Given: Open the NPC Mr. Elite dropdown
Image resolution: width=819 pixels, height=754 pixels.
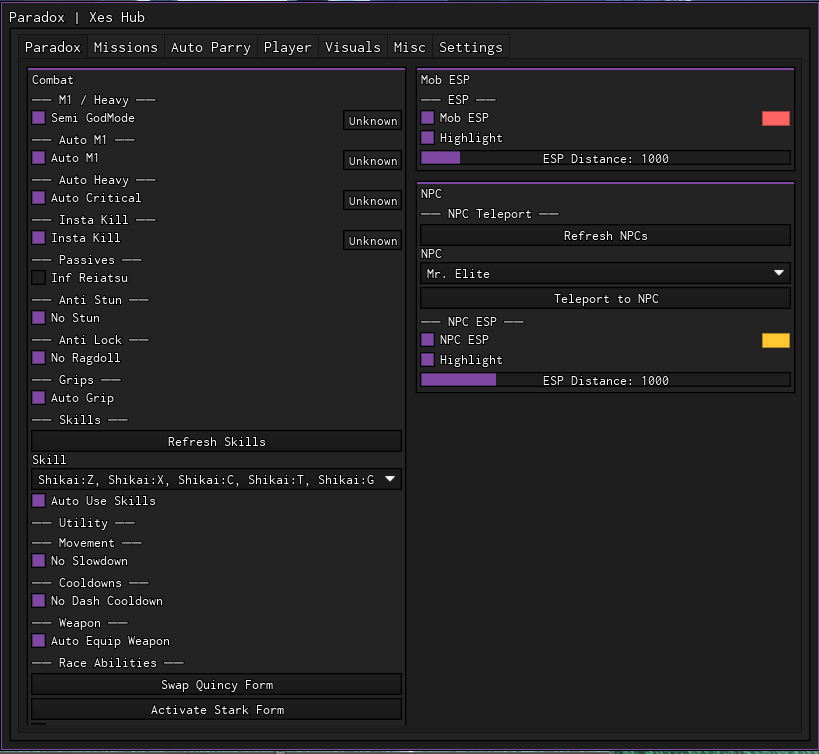Looking at the screenshot, I should (605, 273).
